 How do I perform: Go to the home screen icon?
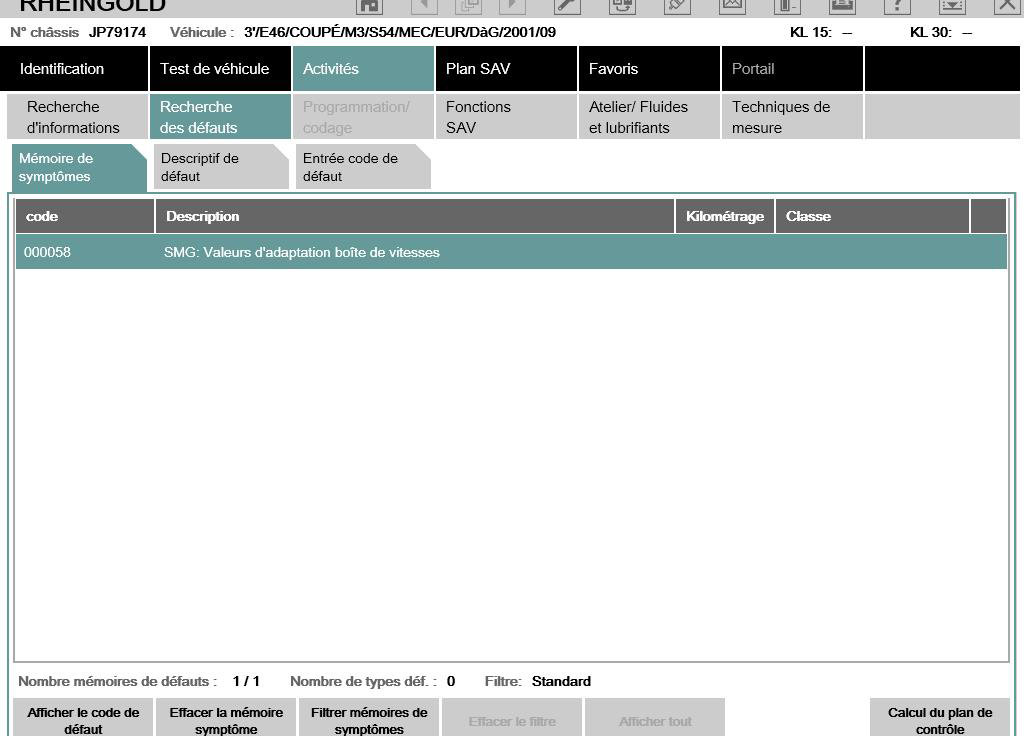click(370, 6)
